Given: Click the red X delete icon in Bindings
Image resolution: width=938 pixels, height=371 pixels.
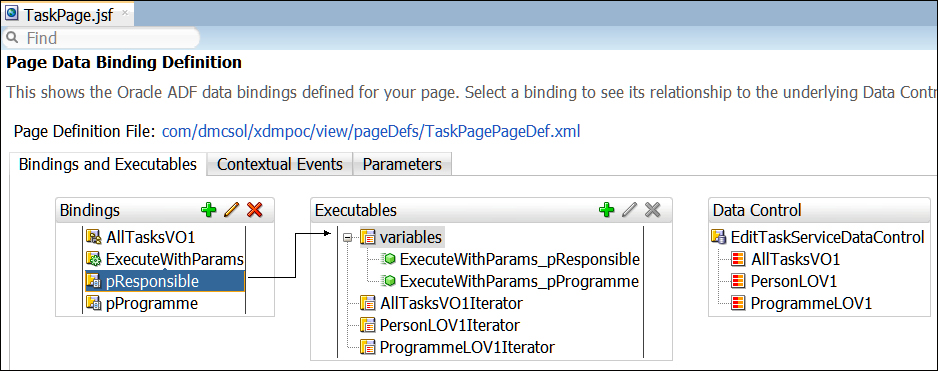Looking at the screenshot, I should [255, 211].
